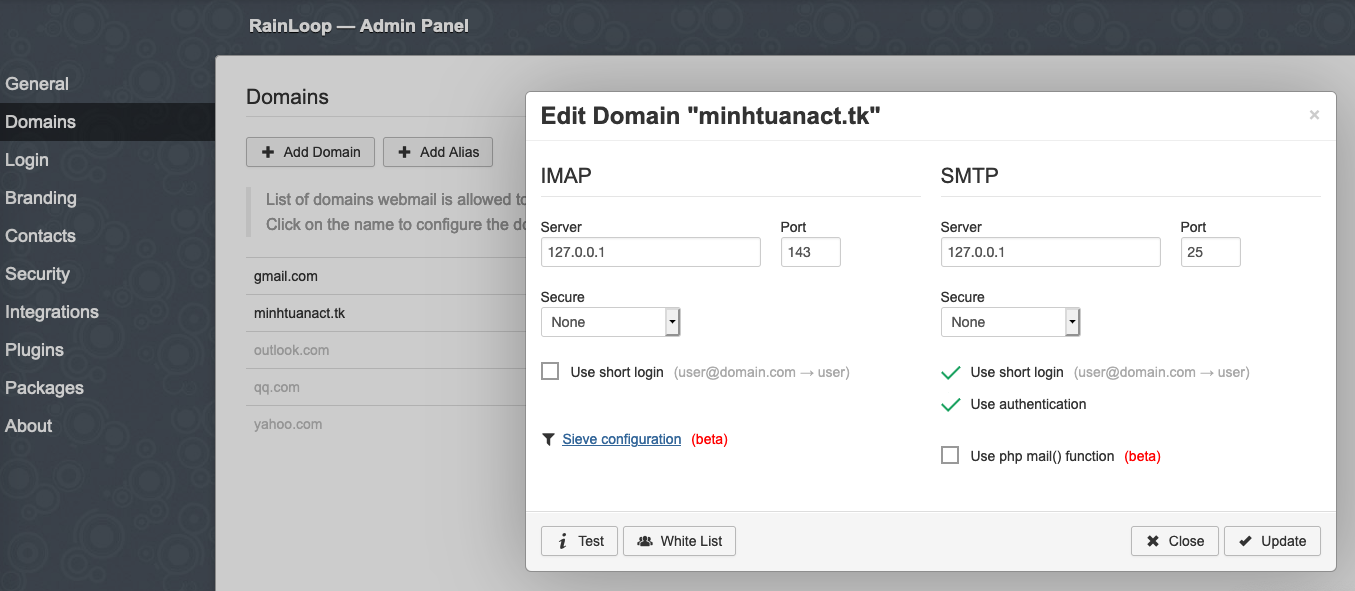Click the SMTP Port input field

pos(1210,252)
